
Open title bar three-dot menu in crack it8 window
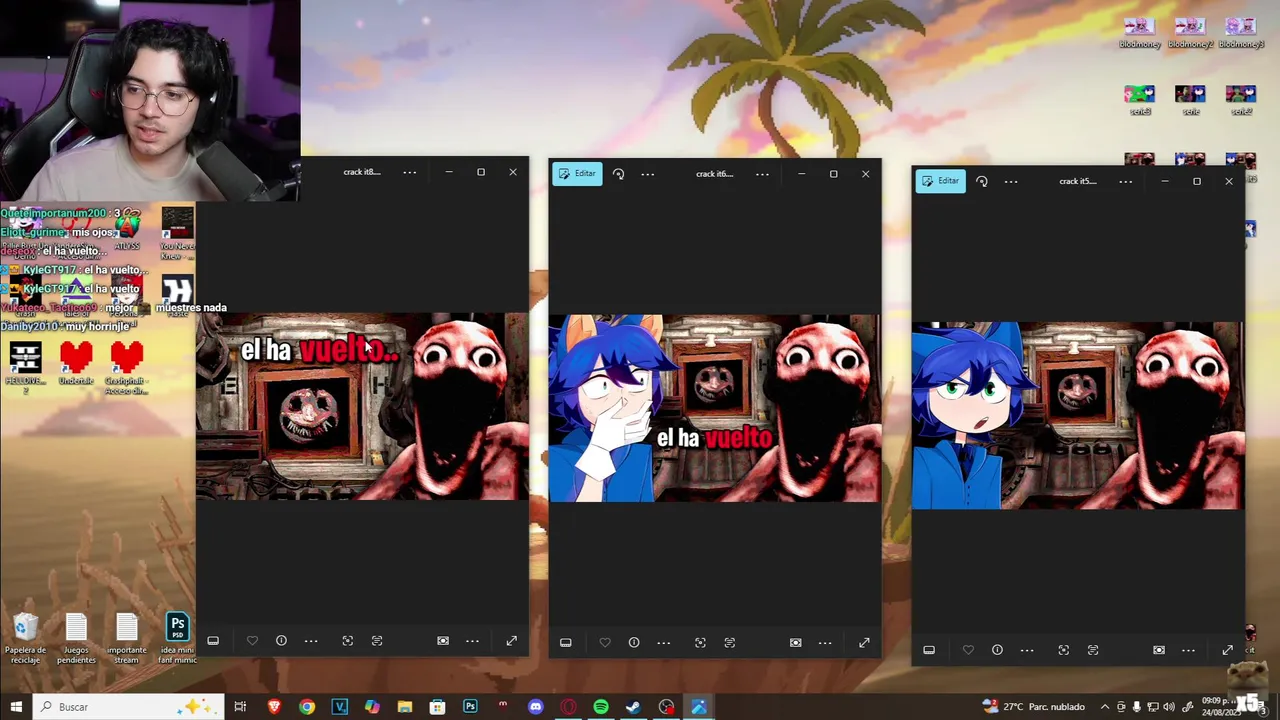click(409, 172)
